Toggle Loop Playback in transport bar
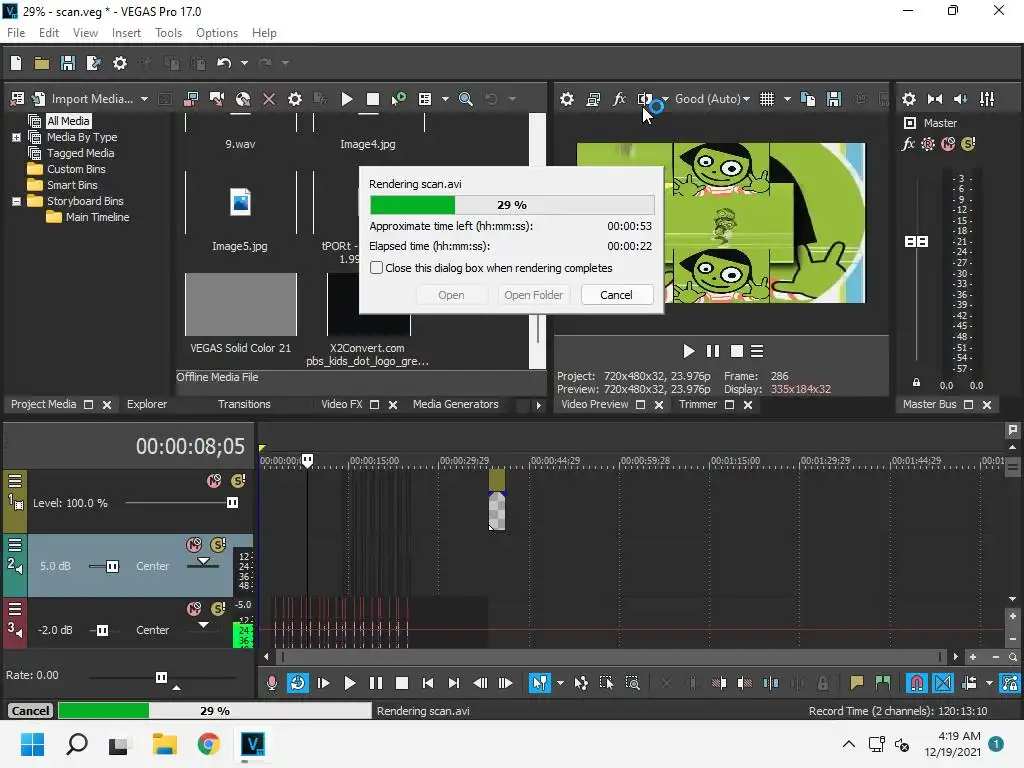 297,683
